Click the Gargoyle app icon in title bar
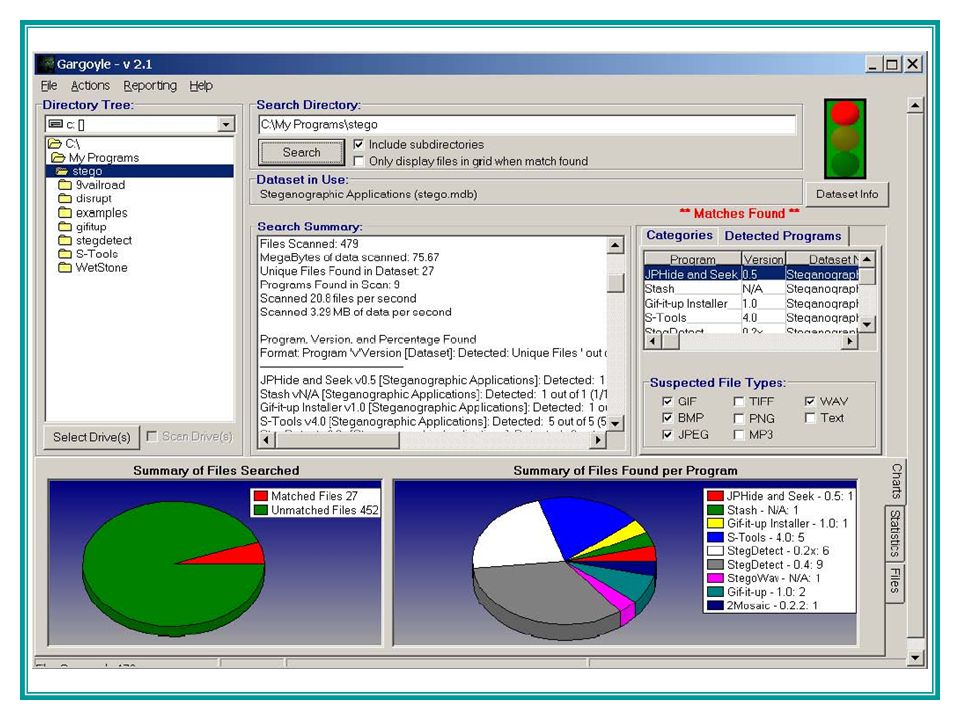 [x=45, y=64]
